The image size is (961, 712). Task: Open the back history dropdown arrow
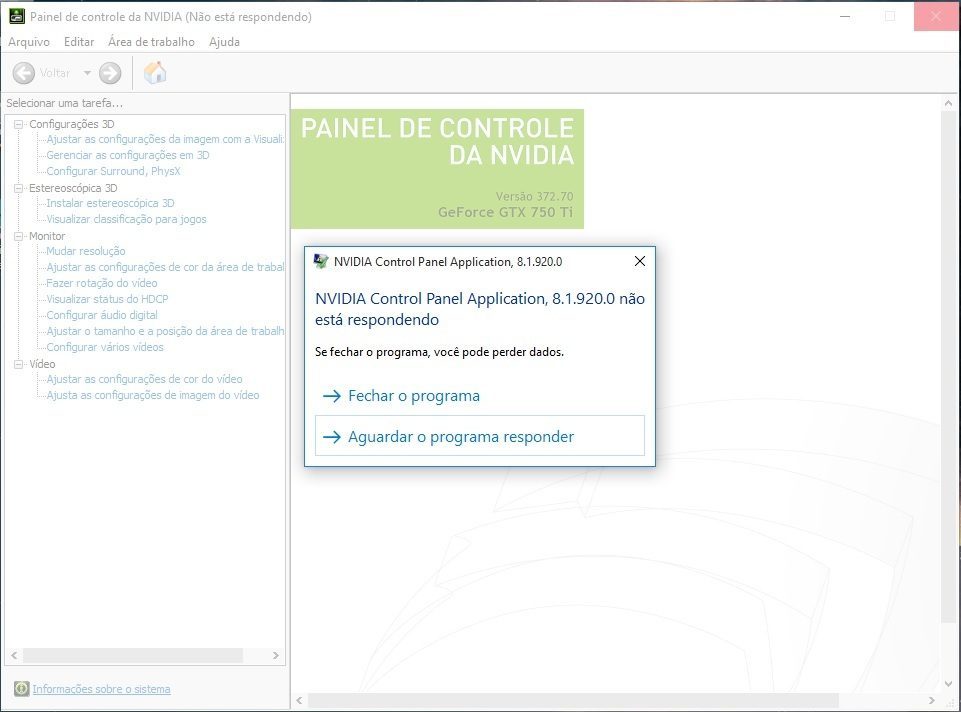87,73
